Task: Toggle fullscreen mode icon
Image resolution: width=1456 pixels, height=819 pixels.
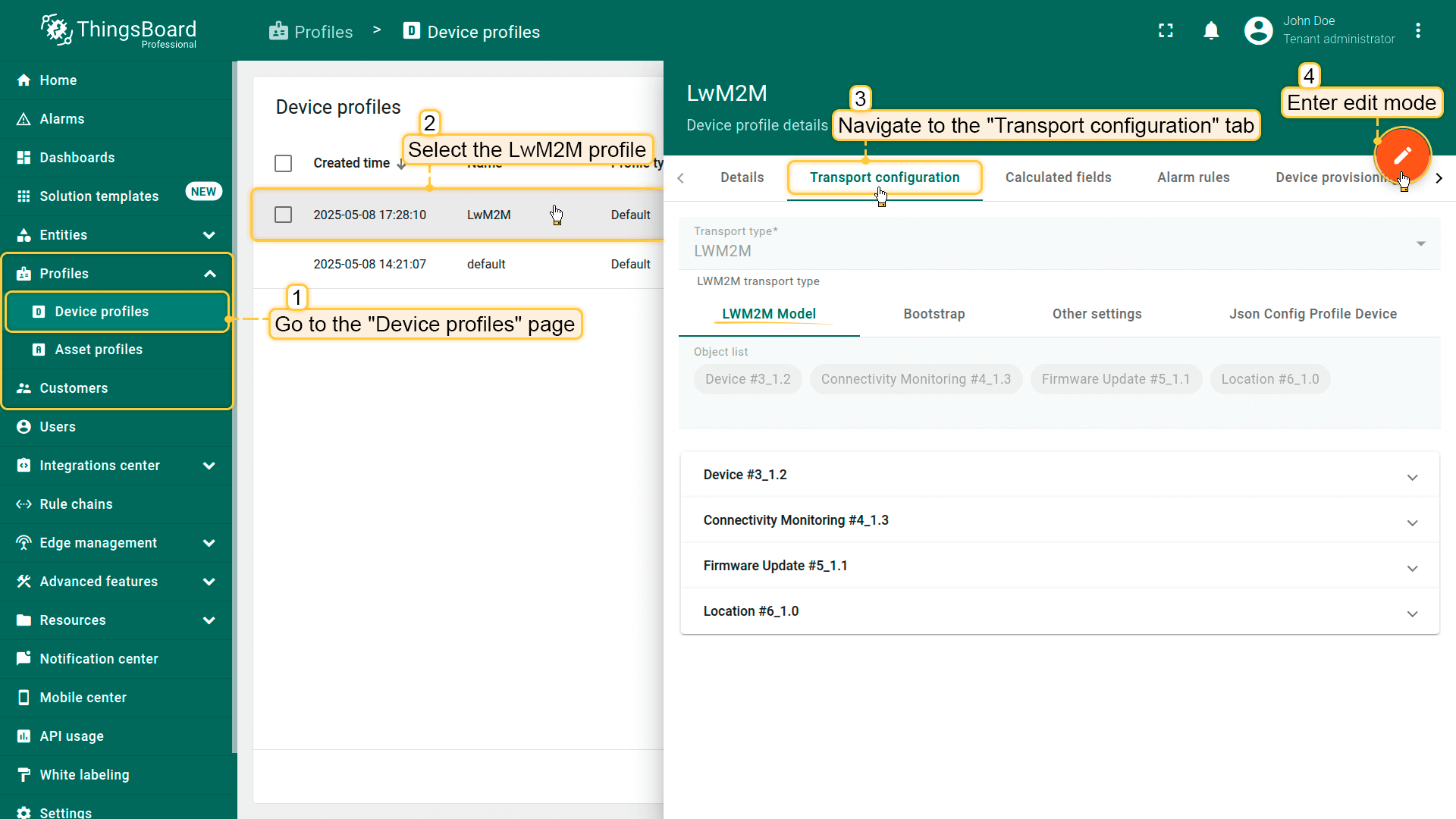Action: pyautogui.click(x=1166, y=31)
